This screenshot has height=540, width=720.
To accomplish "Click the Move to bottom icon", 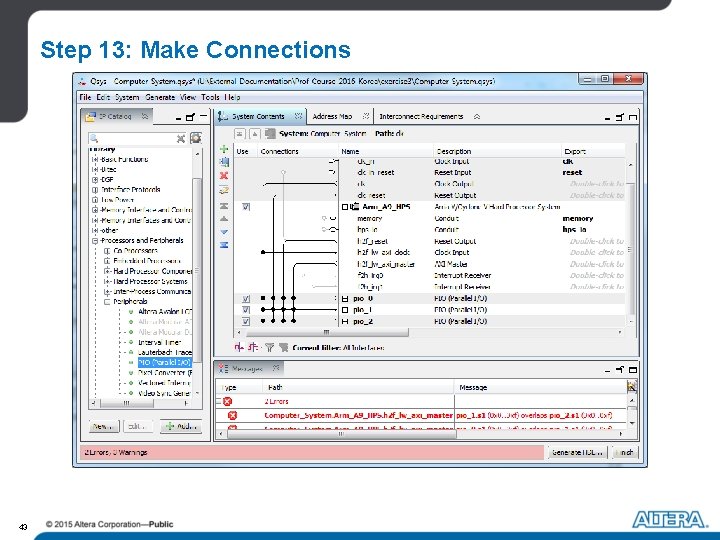I will [x=224, y=245].
